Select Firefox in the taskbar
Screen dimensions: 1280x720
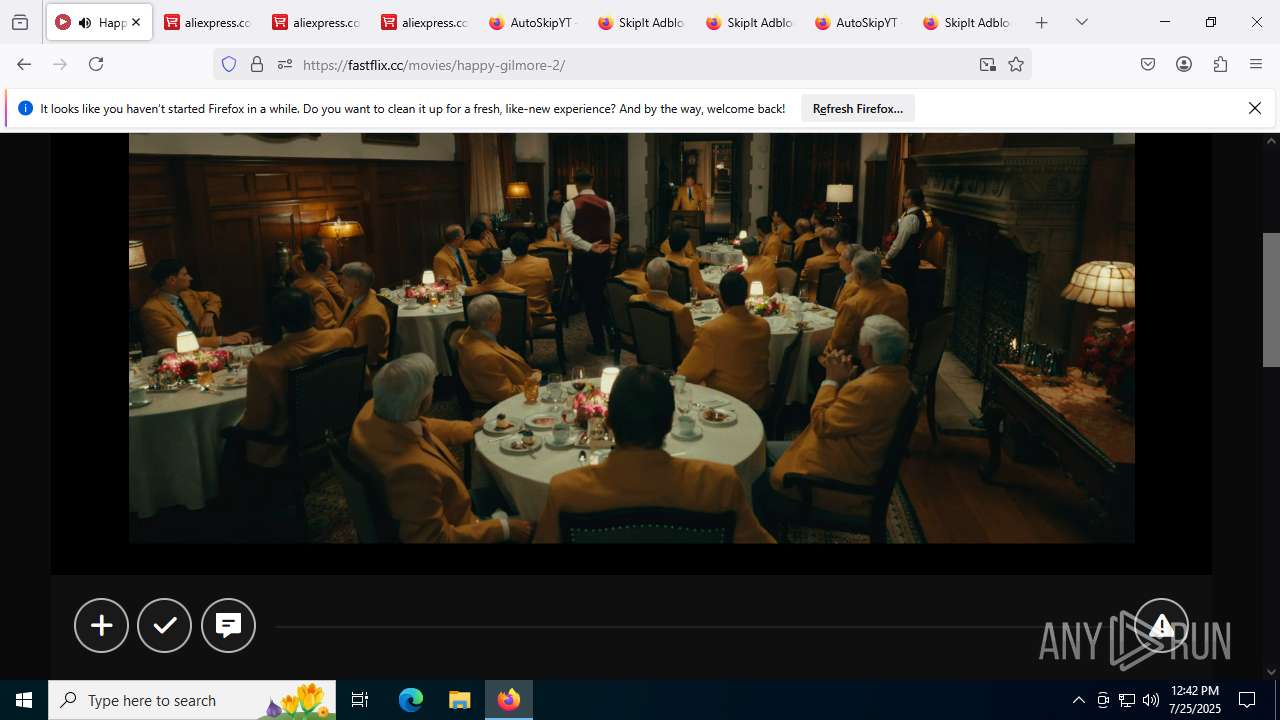[509, 700]
